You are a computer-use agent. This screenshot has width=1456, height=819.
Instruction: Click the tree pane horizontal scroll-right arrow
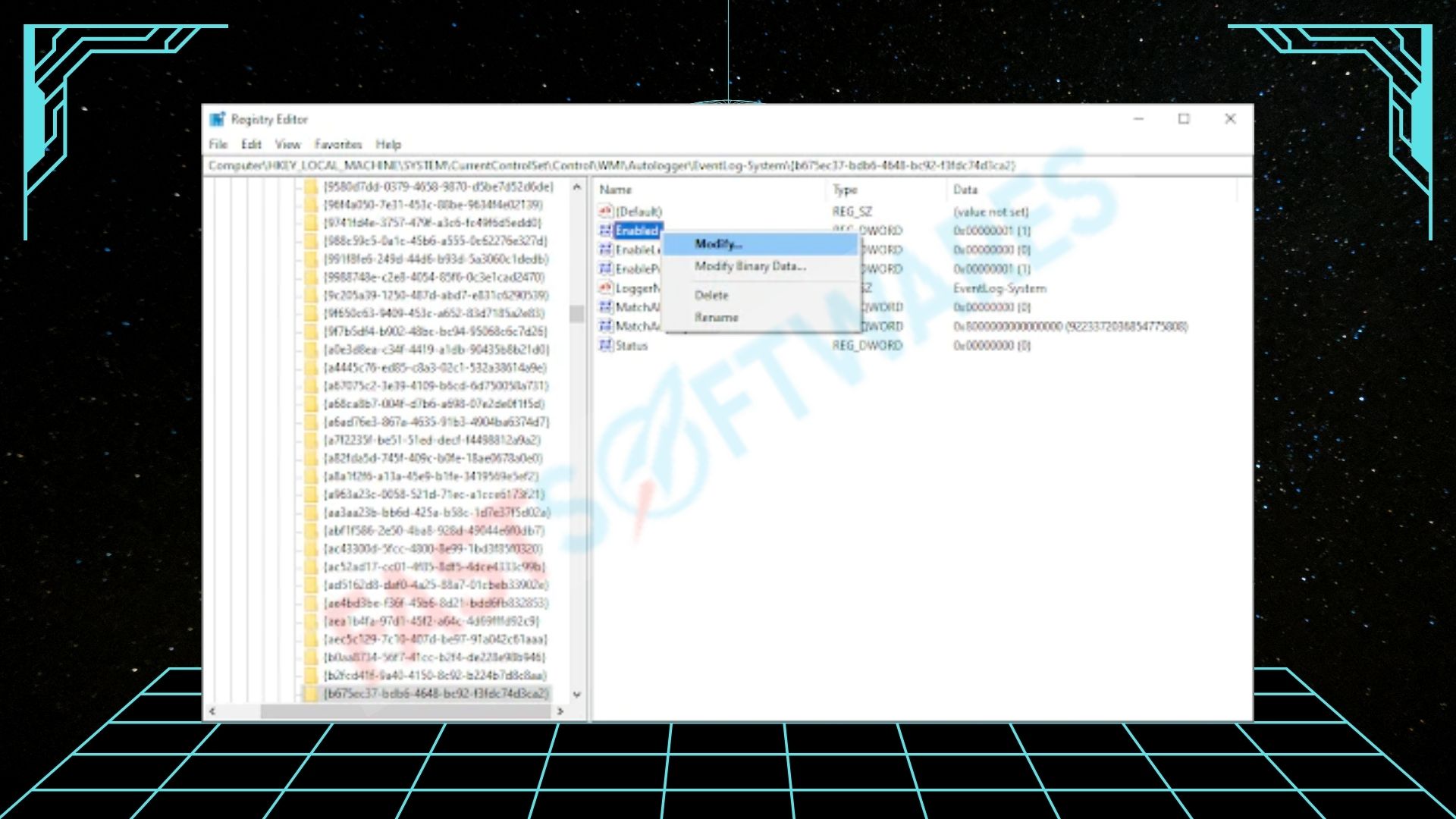pos(560,711)
